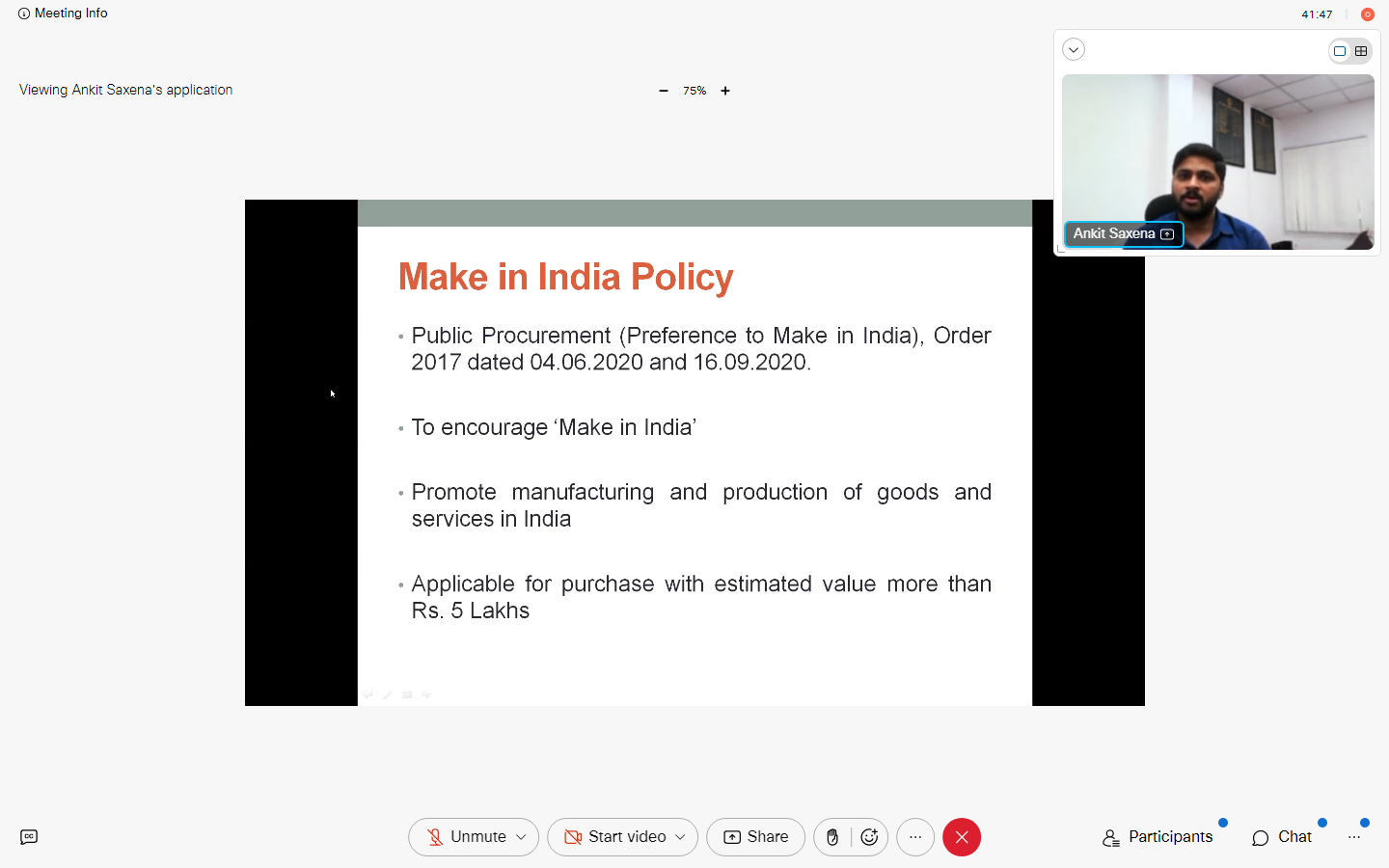Leave meeting with red X button
This screenshot has height=868, width=1389.
962,837
